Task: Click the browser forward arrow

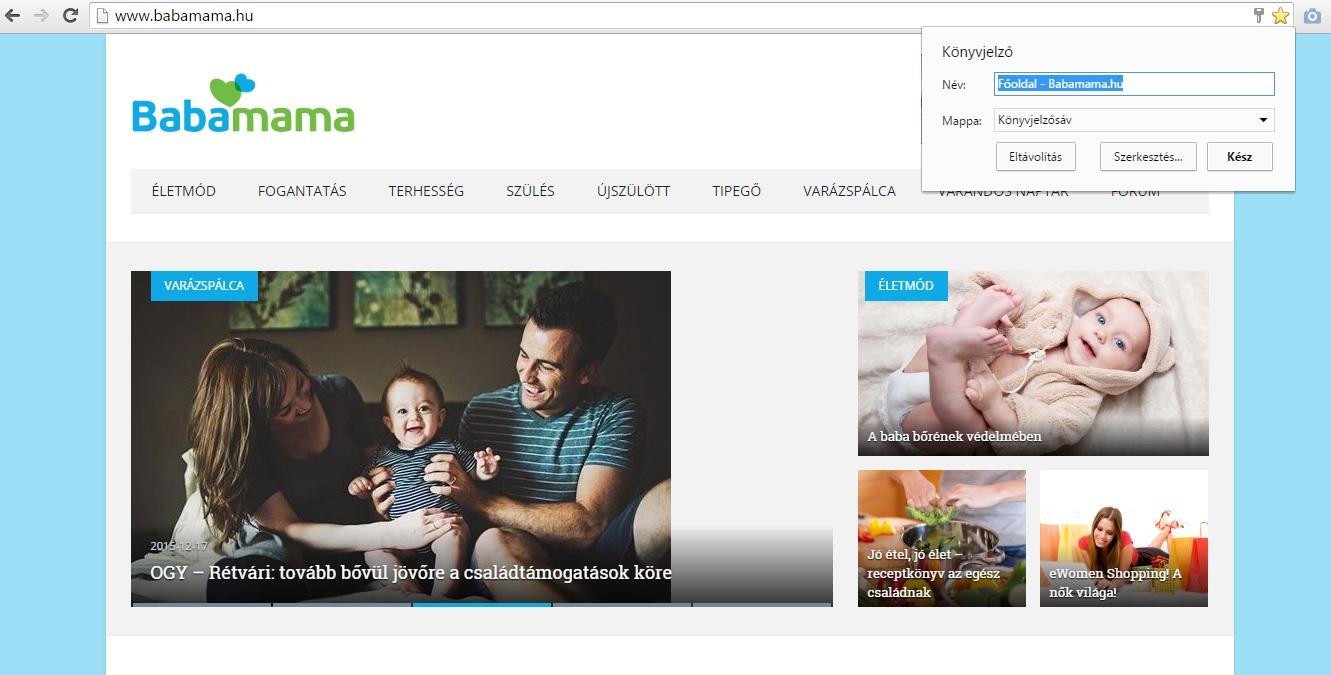Action: tap(41, 15)
